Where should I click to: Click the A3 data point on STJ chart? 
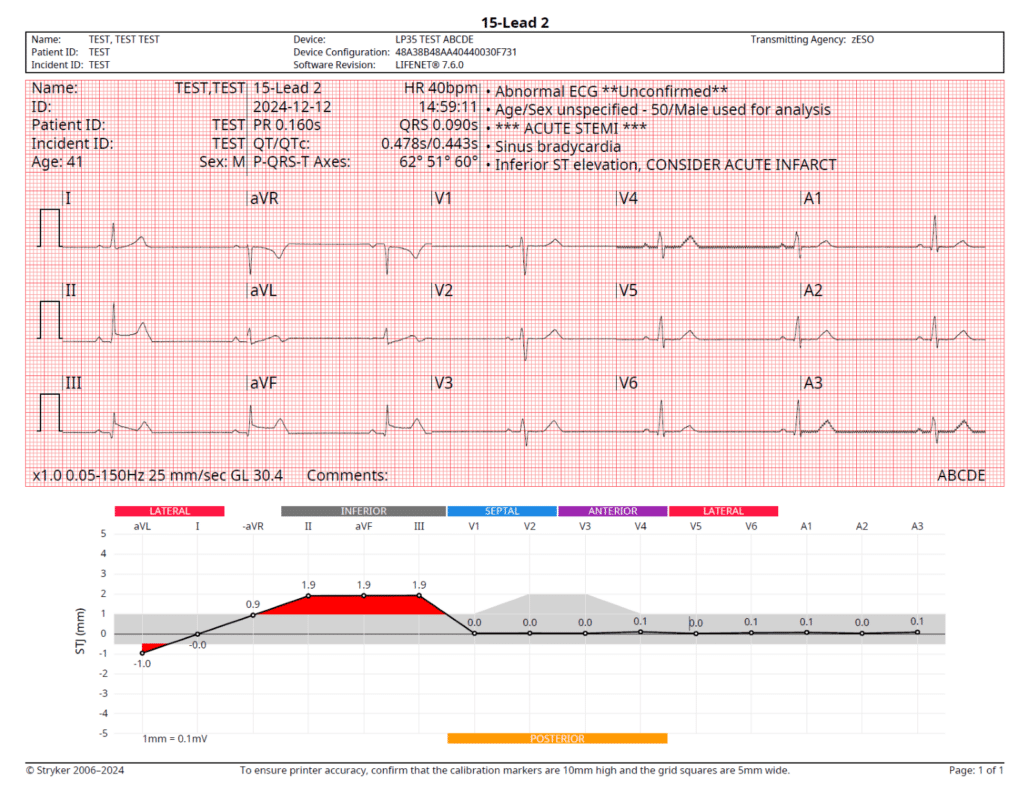point(917,632)
